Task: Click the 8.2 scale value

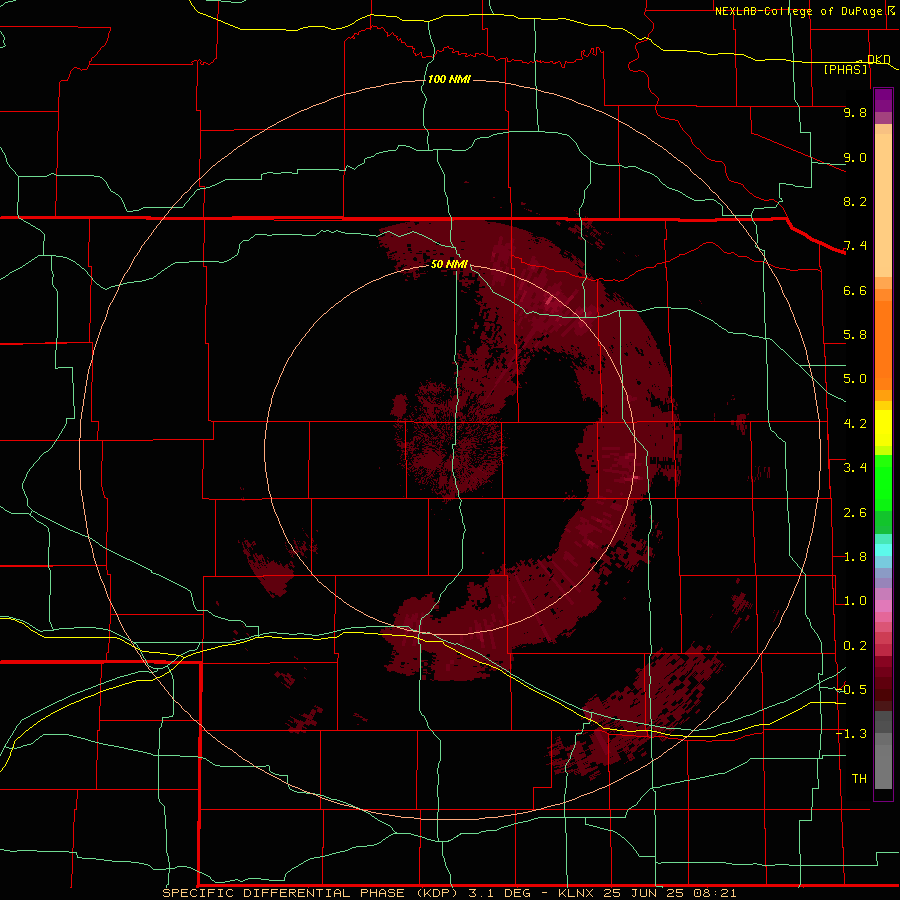Action: click(x=855, y=201)
